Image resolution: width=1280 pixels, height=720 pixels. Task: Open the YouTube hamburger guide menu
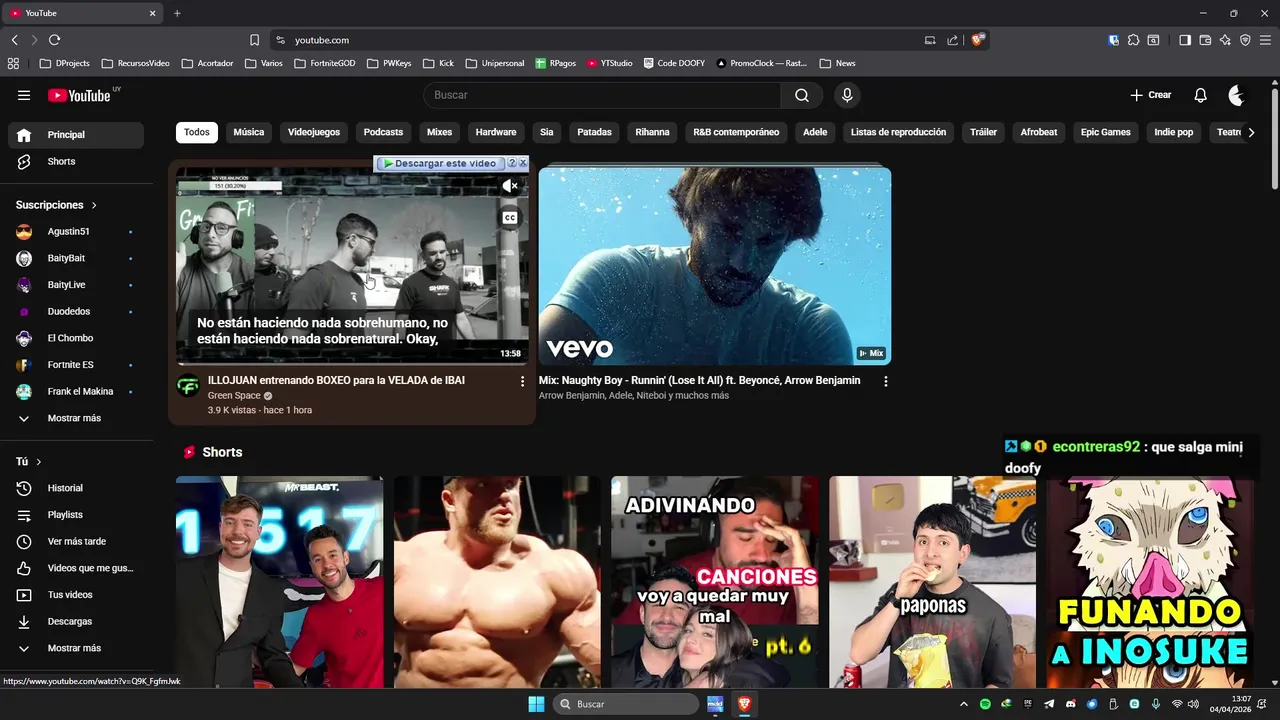pos(24,95)
